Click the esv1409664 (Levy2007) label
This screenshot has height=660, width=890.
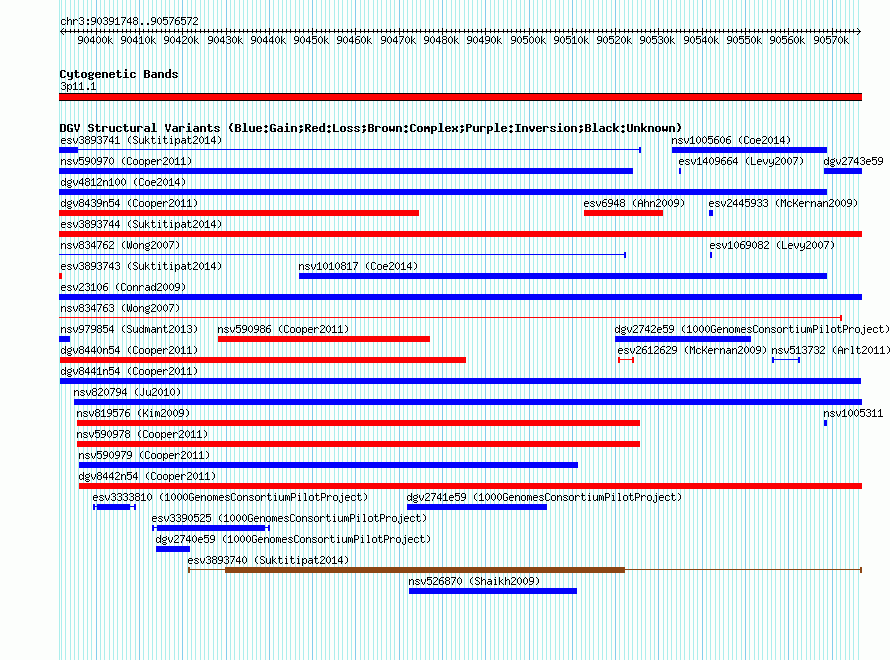741,161
